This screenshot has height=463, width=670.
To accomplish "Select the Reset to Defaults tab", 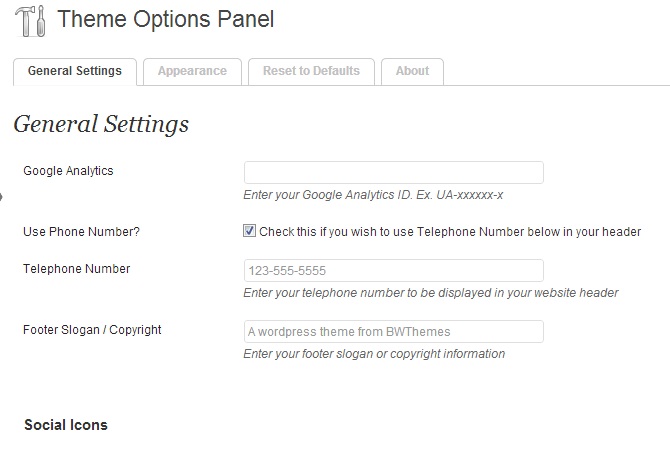I will (311, 71).
